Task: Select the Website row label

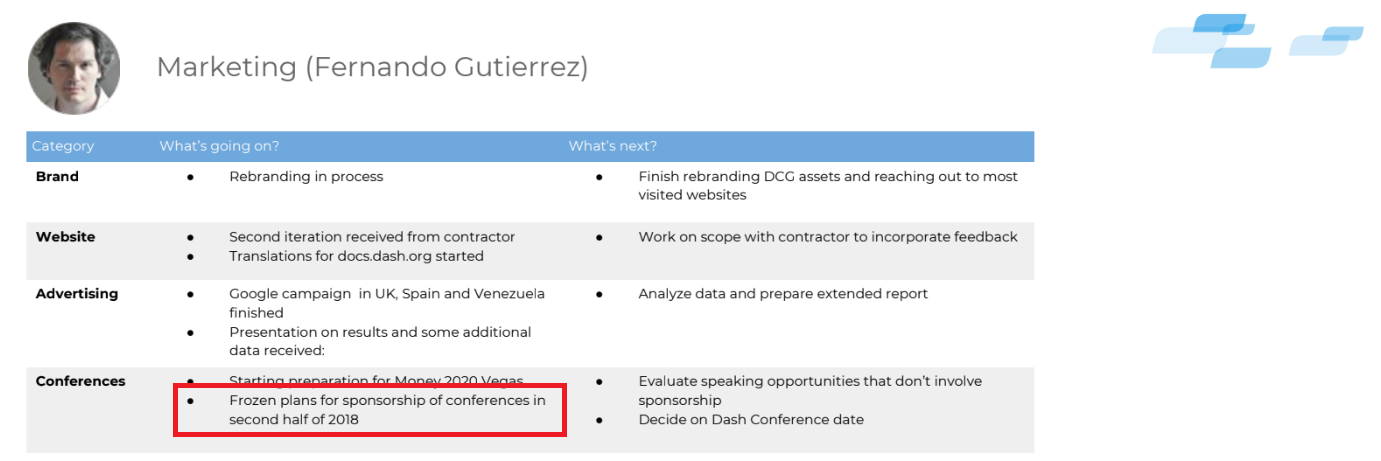Action: pyautogui.click(x=66, y=237)
